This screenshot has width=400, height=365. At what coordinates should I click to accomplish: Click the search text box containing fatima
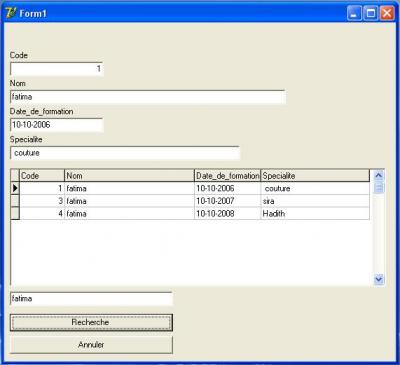tap(91, 299)
